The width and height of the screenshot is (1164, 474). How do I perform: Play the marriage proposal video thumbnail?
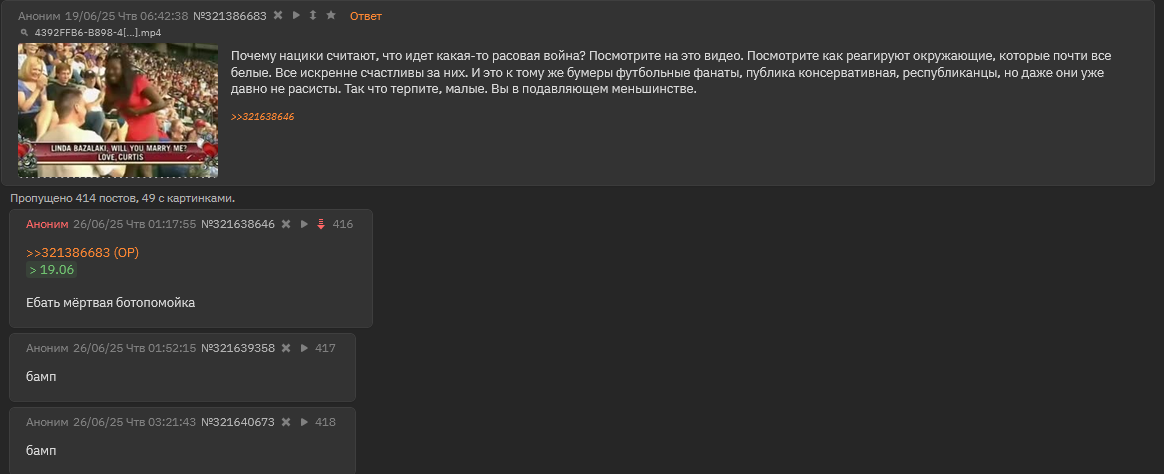pyautogui.click(x=118, y=111)
